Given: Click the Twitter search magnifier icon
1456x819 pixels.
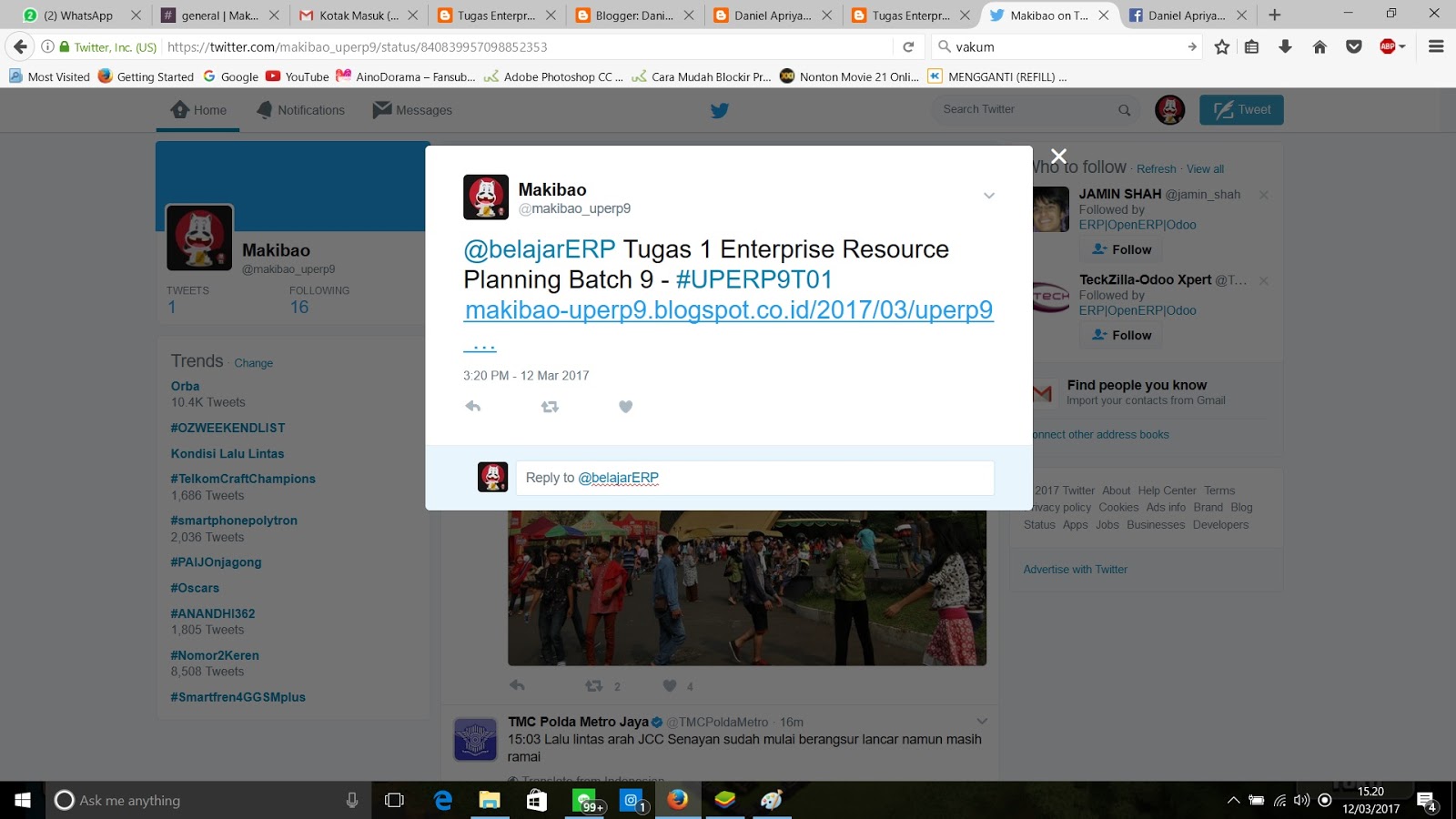Looking at the screenshot, I should pyautogui.click(x=1125, y=110).
